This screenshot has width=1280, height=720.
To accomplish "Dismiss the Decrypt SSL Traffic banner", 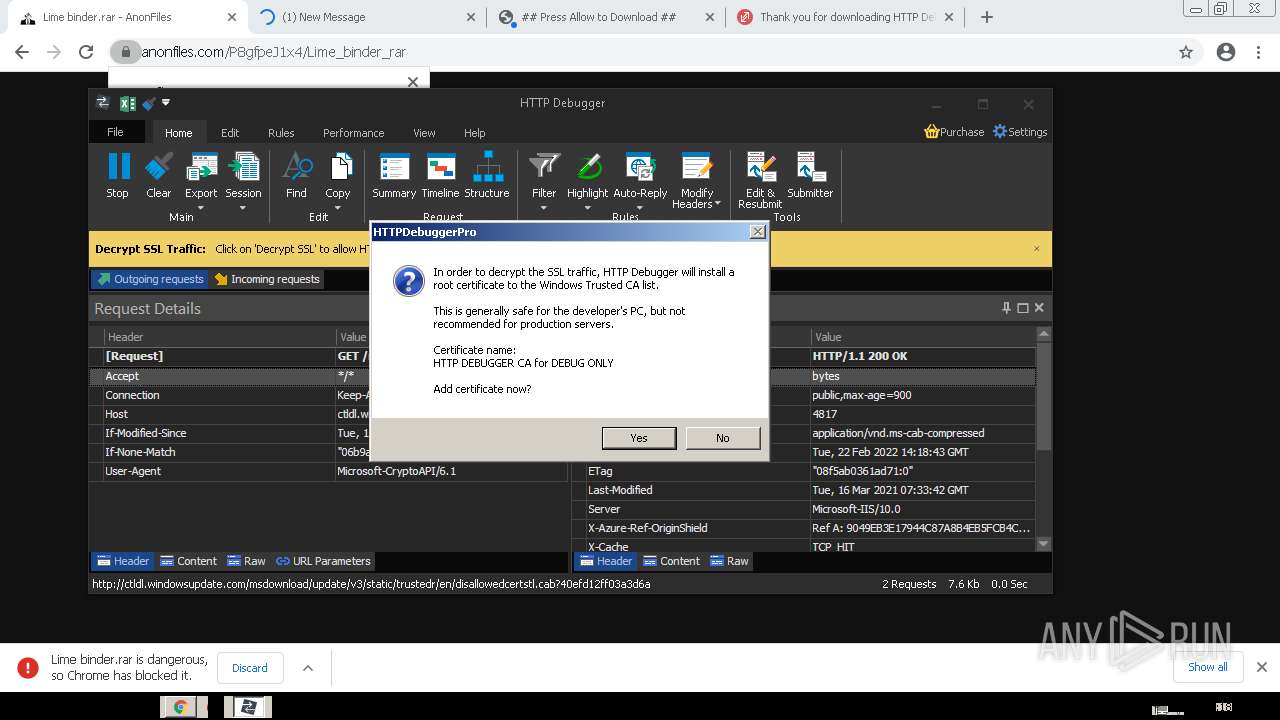I will [1036, 249].
